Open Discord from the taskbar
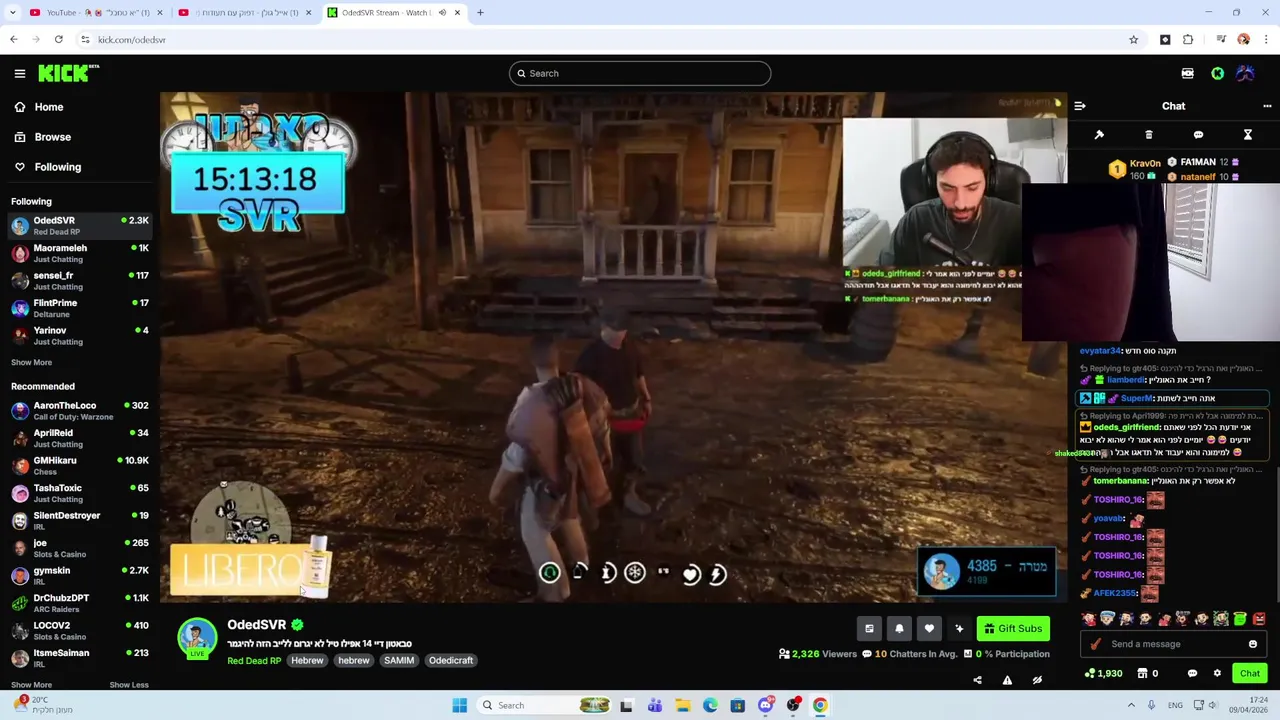Image resolution: width=1280 pixels, height=720 pixels. (766, 705)
